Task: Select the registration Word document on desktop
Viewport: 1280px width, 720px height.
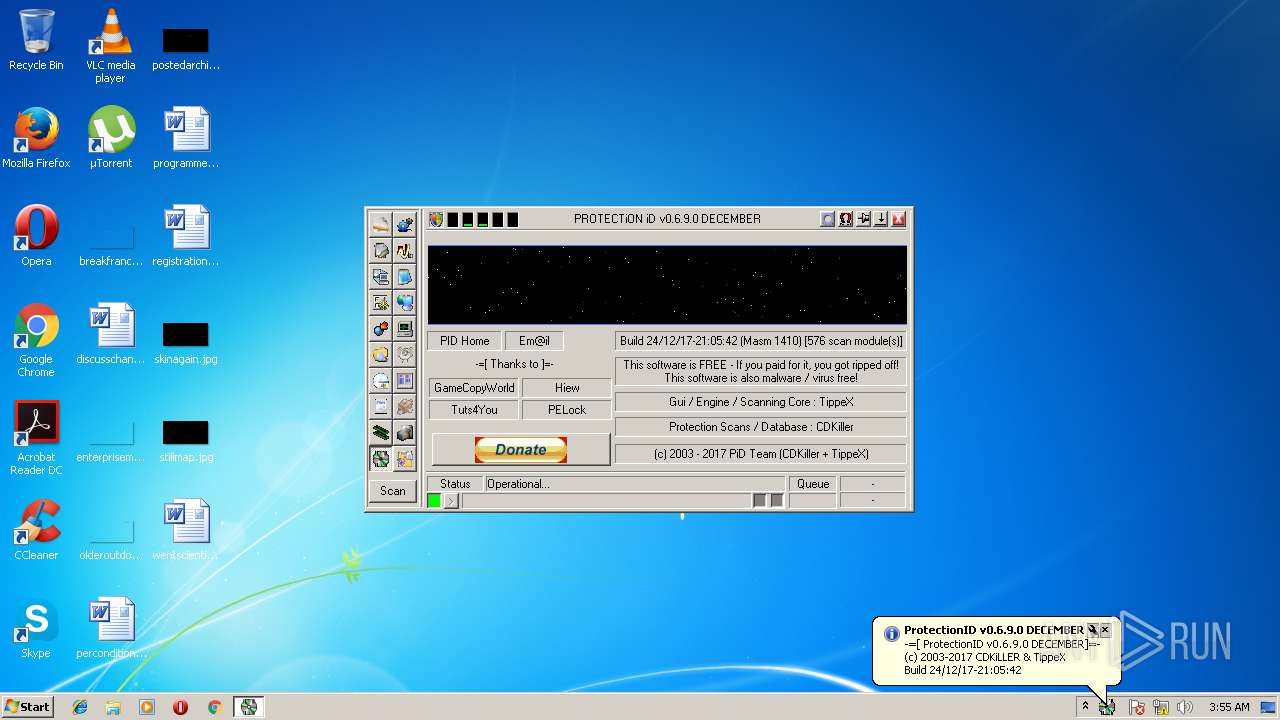Action: tap(186, 236)
